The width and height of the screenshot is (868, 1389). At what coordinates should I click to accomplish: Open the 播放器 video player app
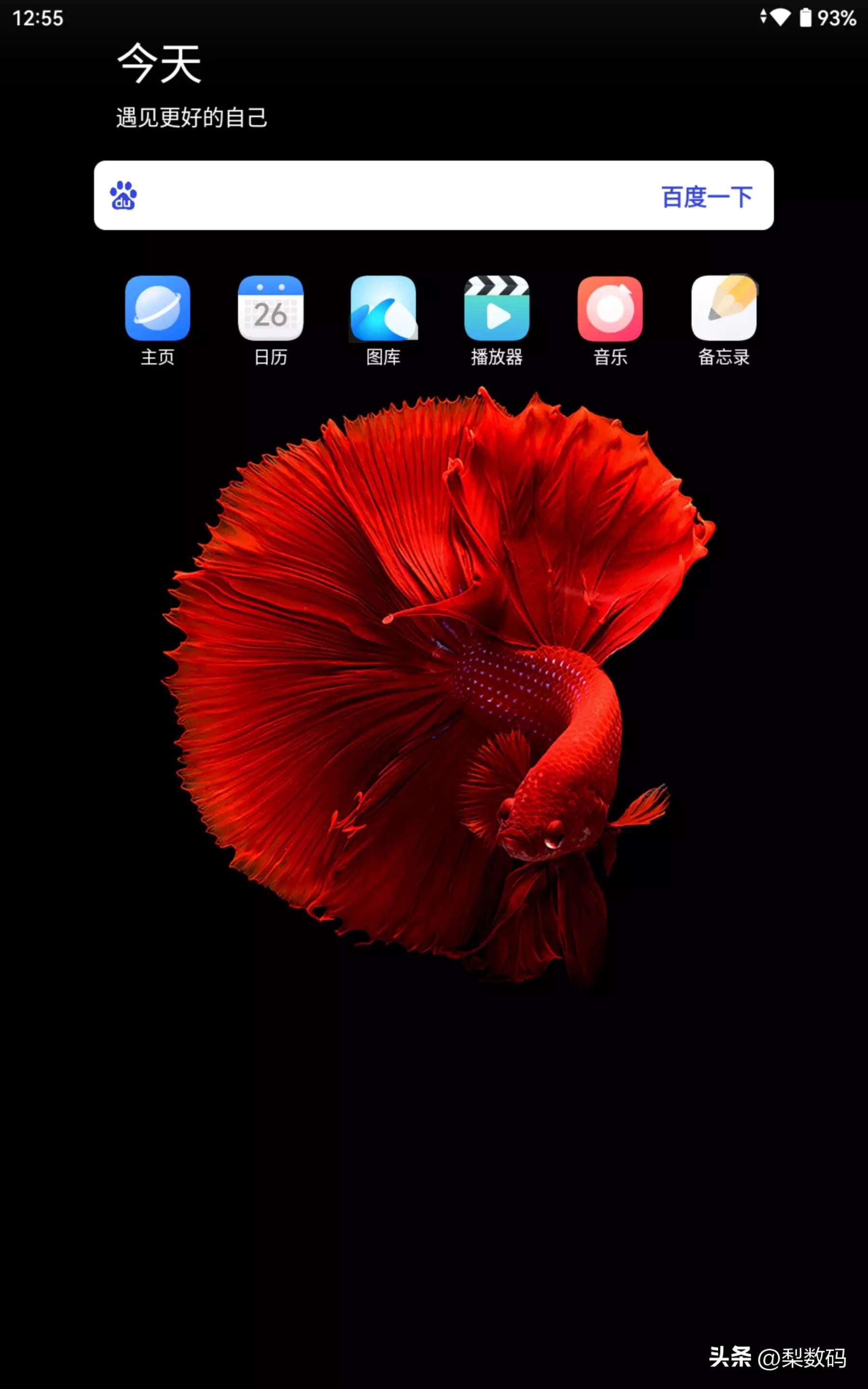pos(497,308)
